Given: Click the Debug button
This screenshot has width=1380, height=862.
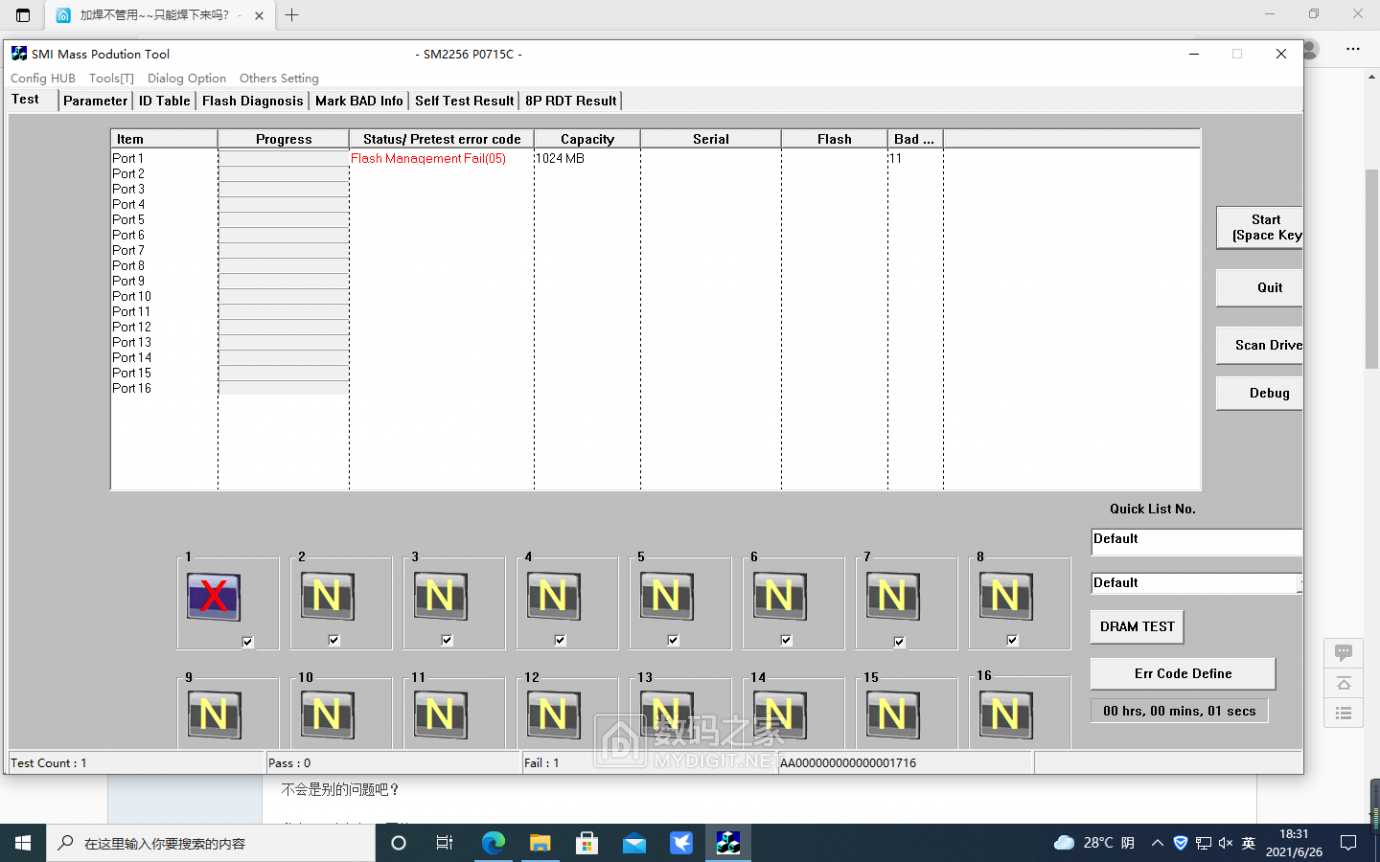Looking at the screenshot, I should (1260, 393).
